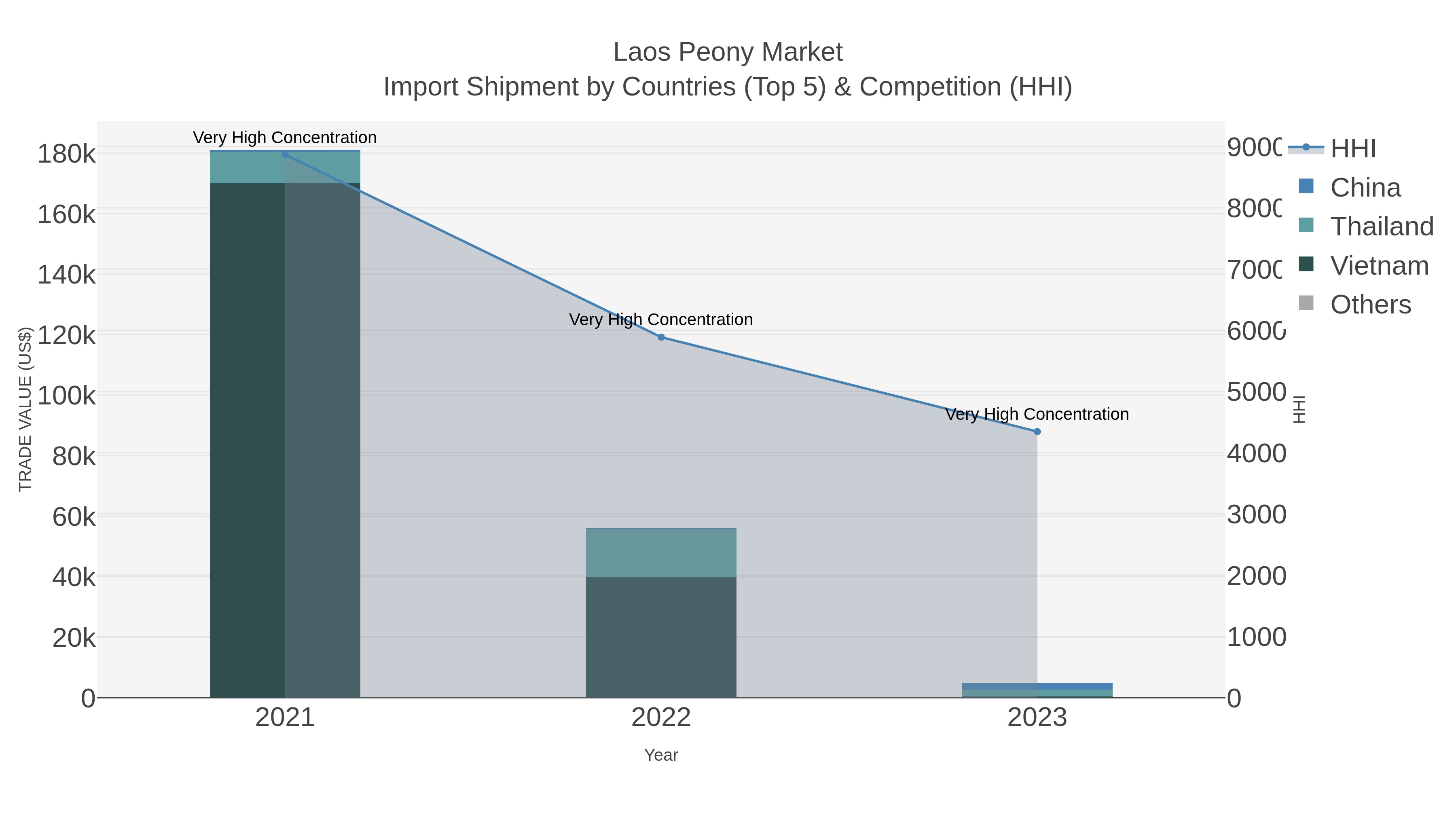Click the Laos Peony Market title

[x=728, y=52]
